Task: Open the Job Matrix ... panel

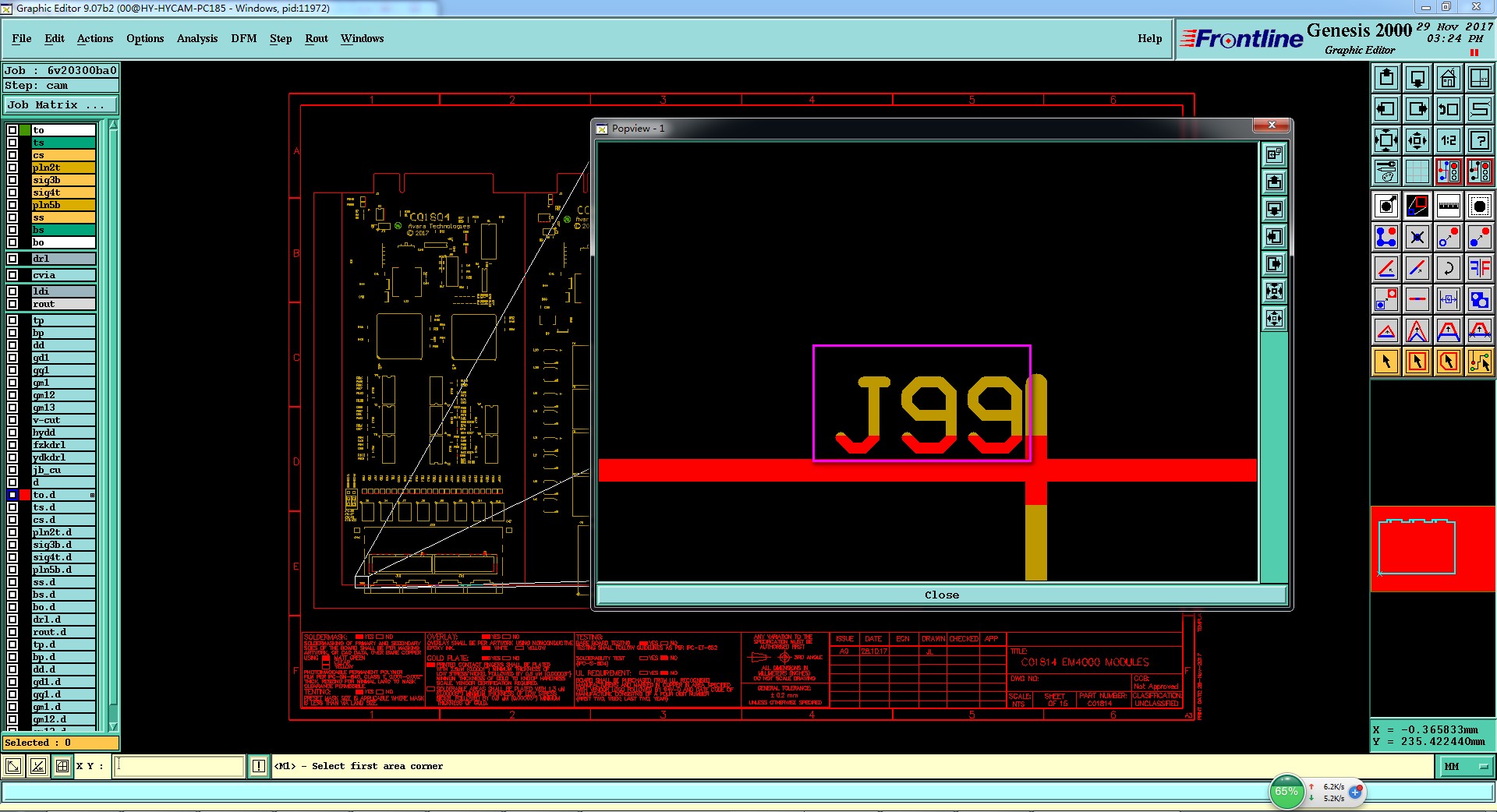Action: [61, 104]
